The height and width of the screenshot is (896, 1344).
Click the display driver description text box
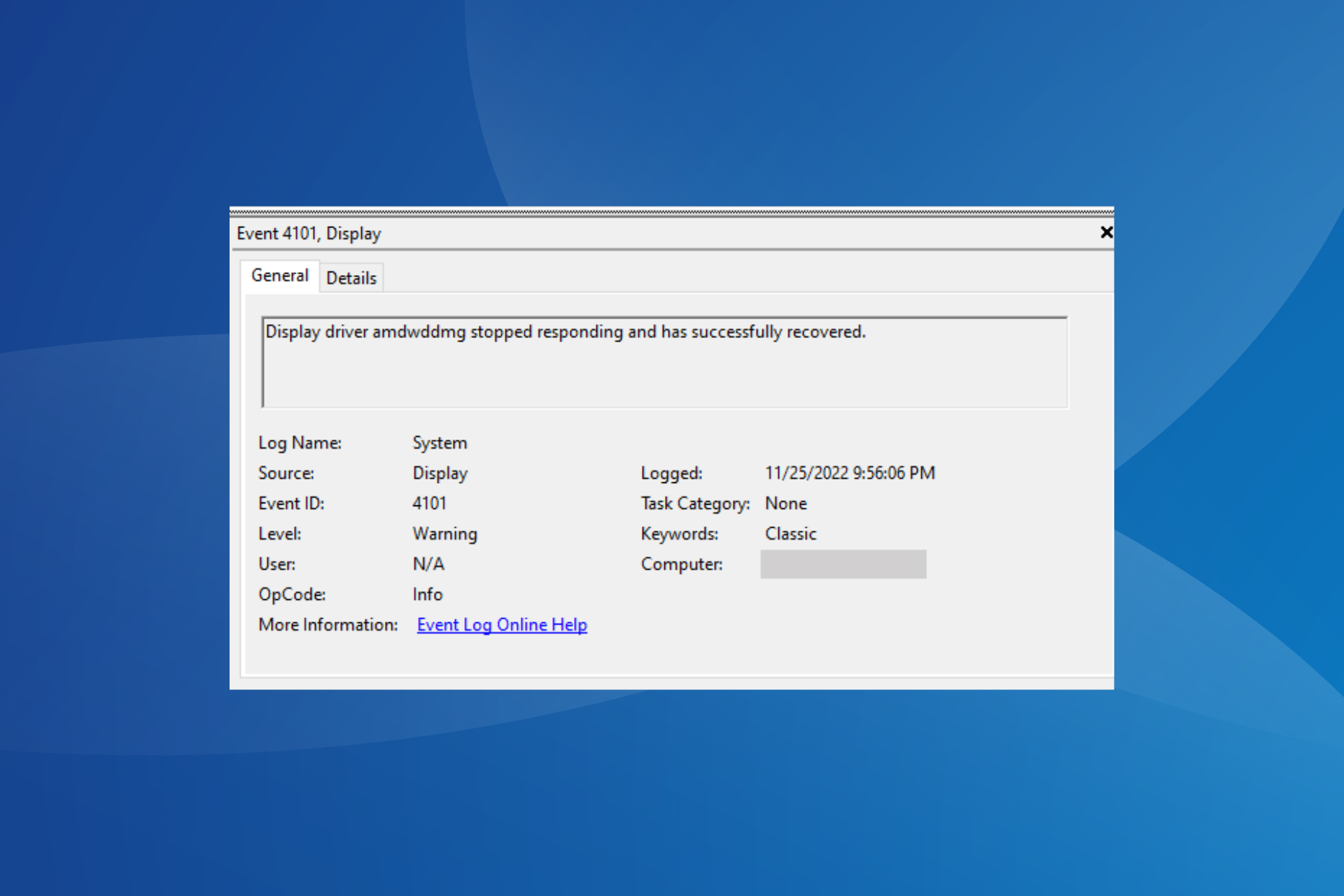click(664, 362)
